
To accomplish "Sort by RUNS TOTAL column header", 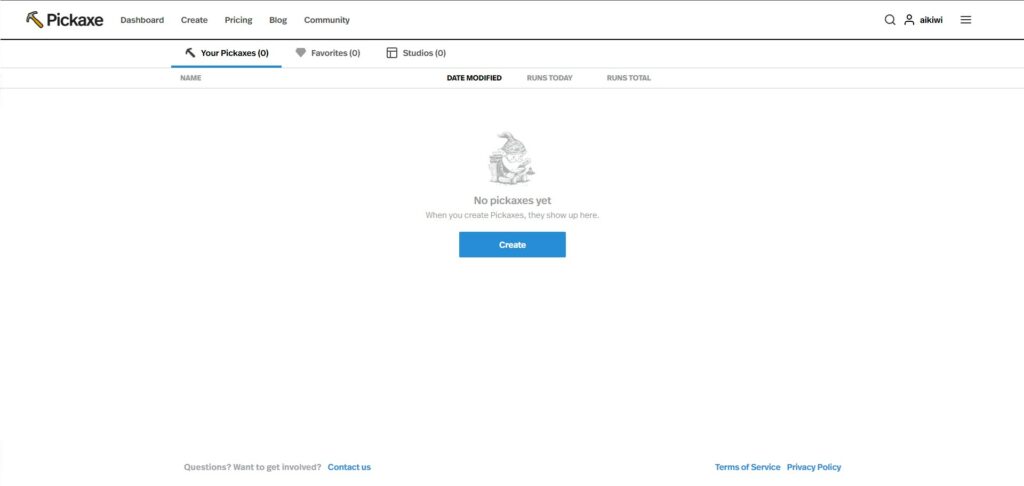I will (628, 78).
